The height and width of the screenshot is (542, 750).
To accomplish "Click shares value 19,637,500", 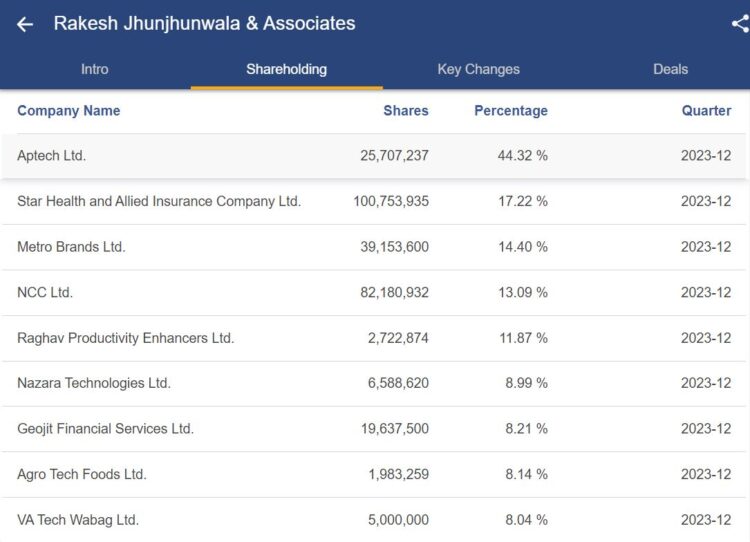I will click(395, 429).
